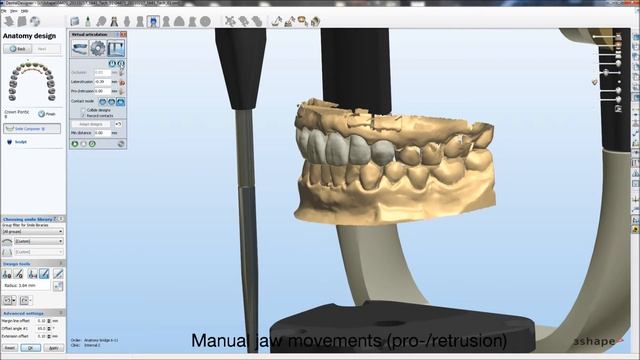This screenshot has width=640, height=360.
Task: Open the first Custom smile library dropdown
Action: tap(39, 241)
